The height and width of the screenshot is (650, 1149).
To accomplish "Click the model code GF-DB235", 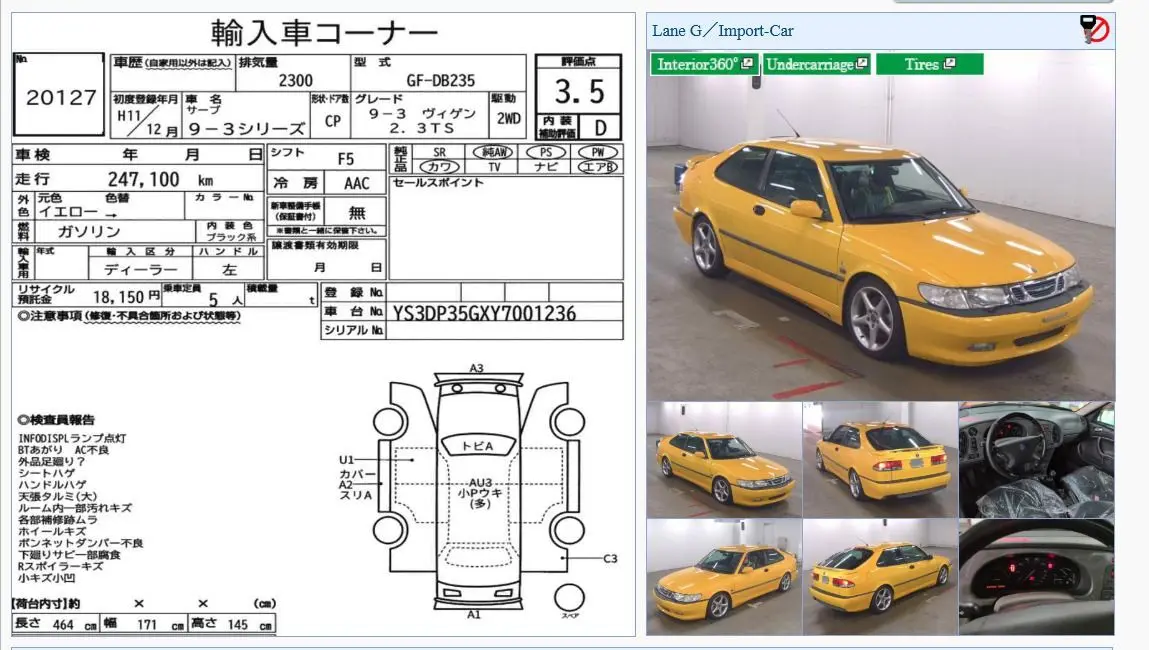I will point(441,80).
